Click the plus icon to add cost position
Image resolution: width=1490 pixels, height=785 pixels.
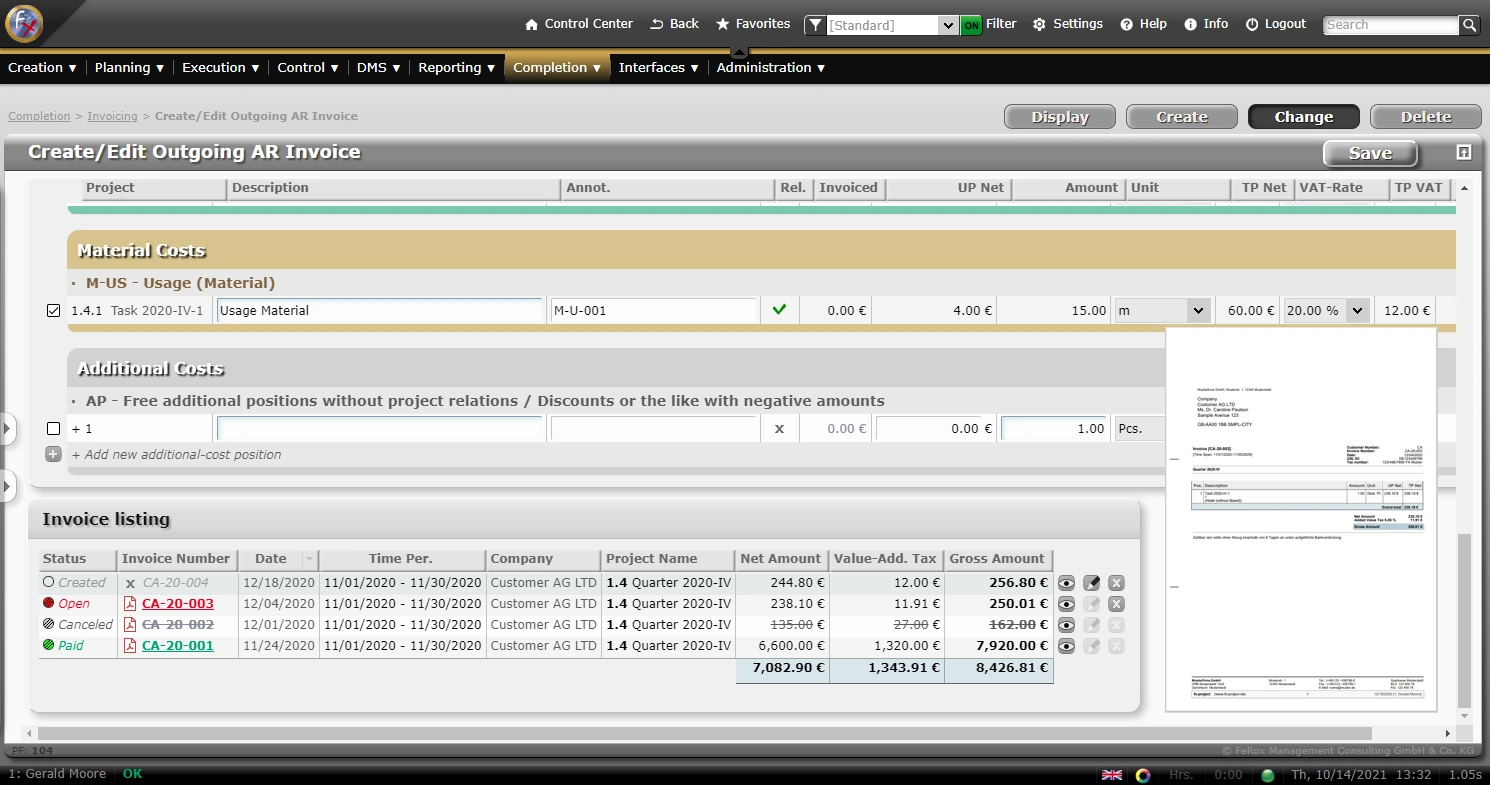pyautogui.click(x=54, y=454)
